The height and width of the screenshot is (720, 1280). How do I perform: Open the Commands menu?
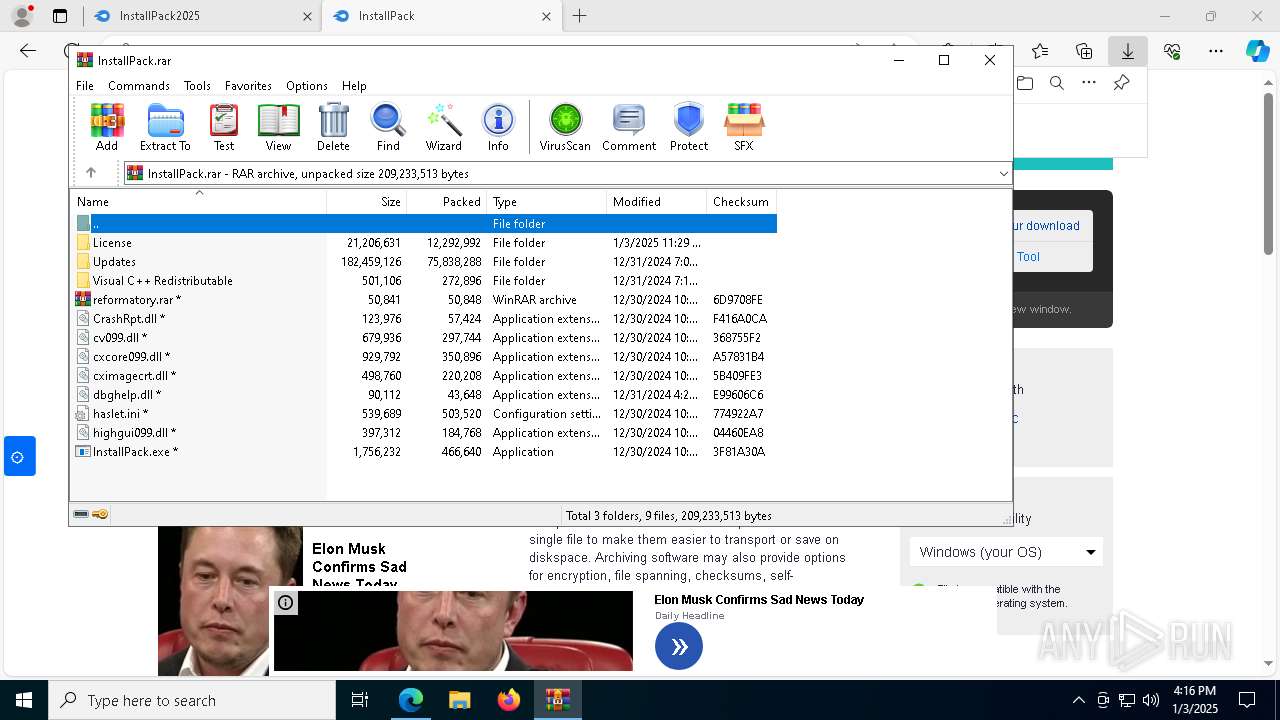139,86
